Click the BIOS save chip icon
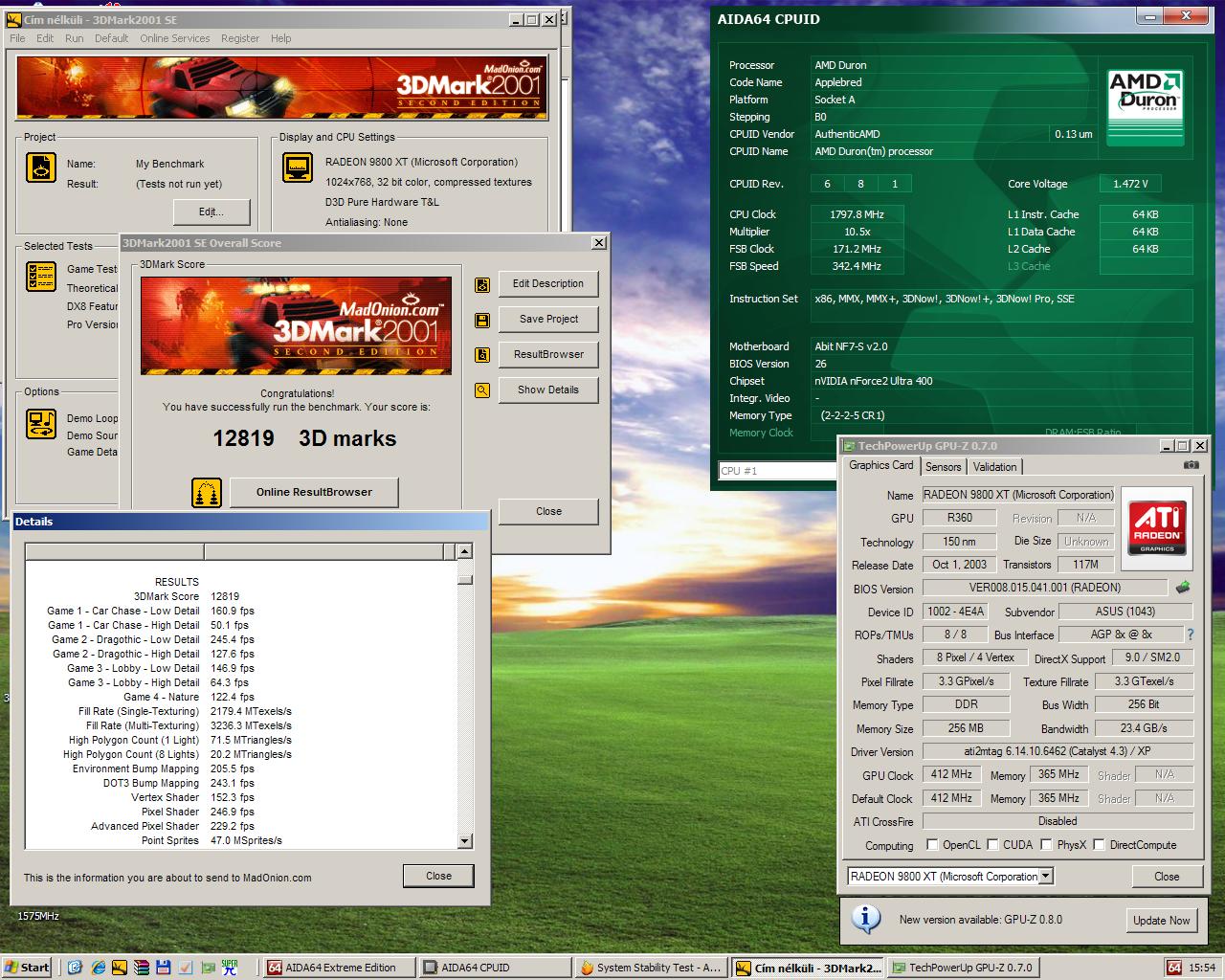The width and height of the screenshot is (1225, 980). (x=1183, y=588)
